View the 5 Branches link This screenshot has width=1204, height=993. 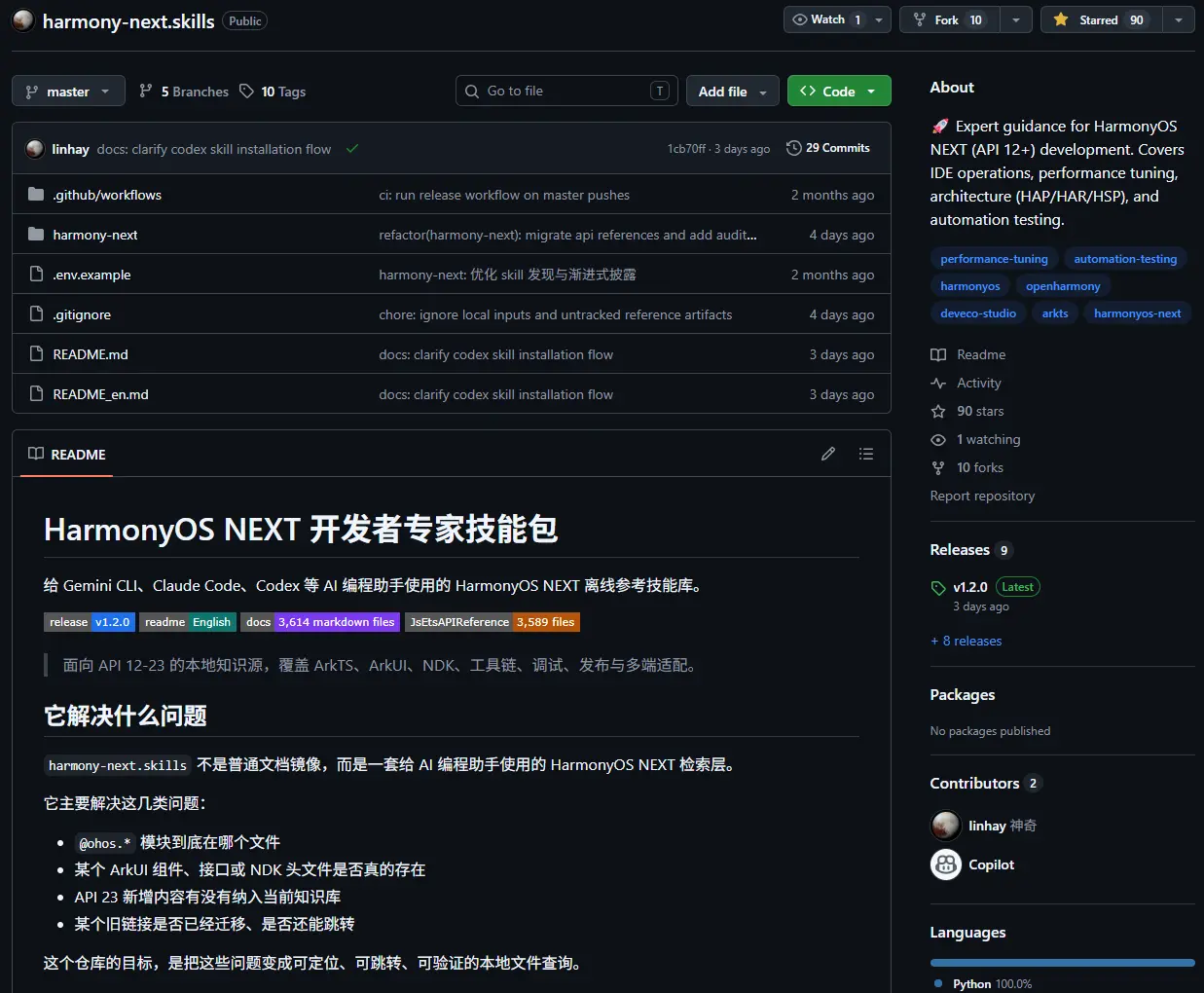[x=184, y=92]
